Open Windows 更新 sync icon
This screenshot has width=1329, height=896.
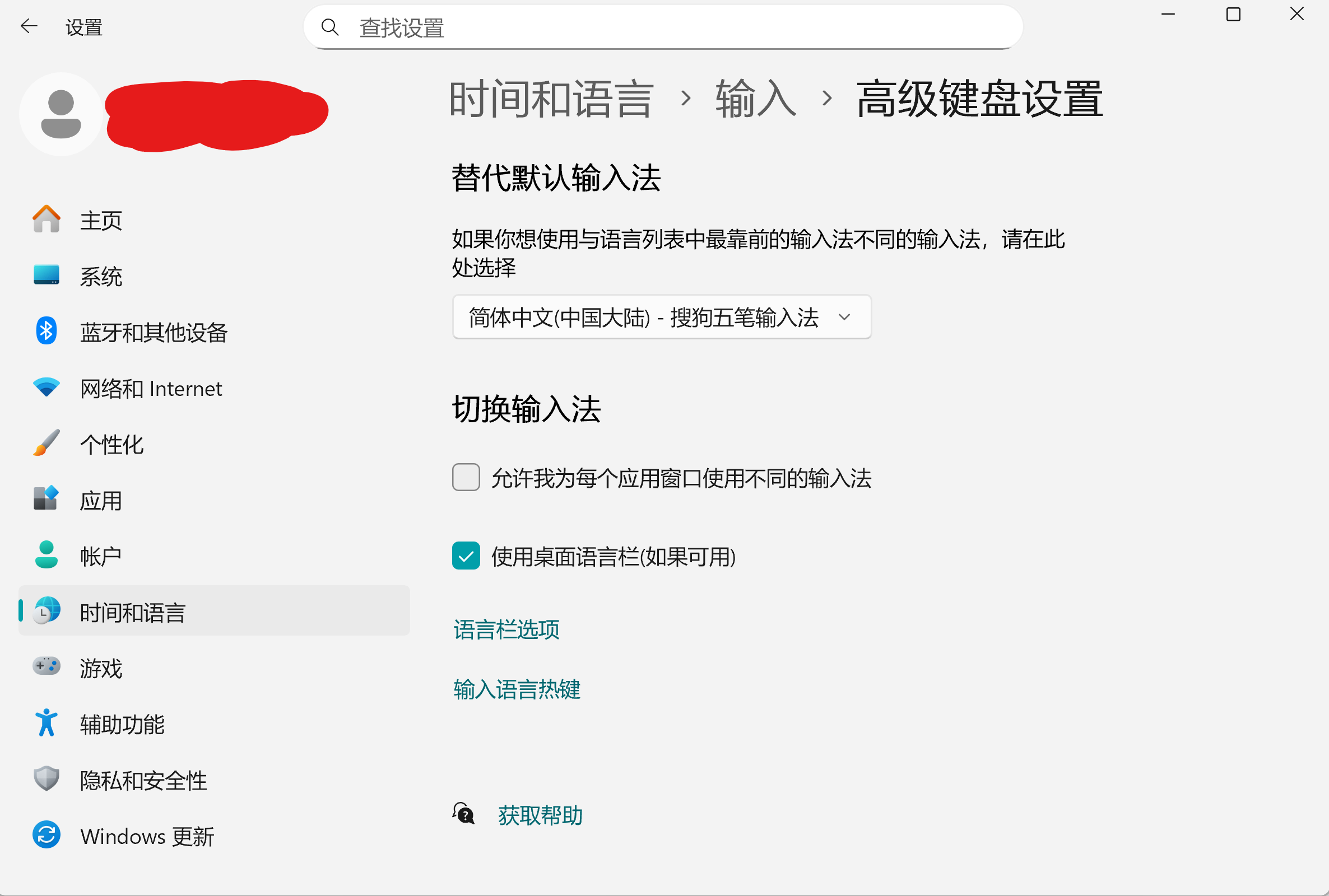(x=47, y=835)
